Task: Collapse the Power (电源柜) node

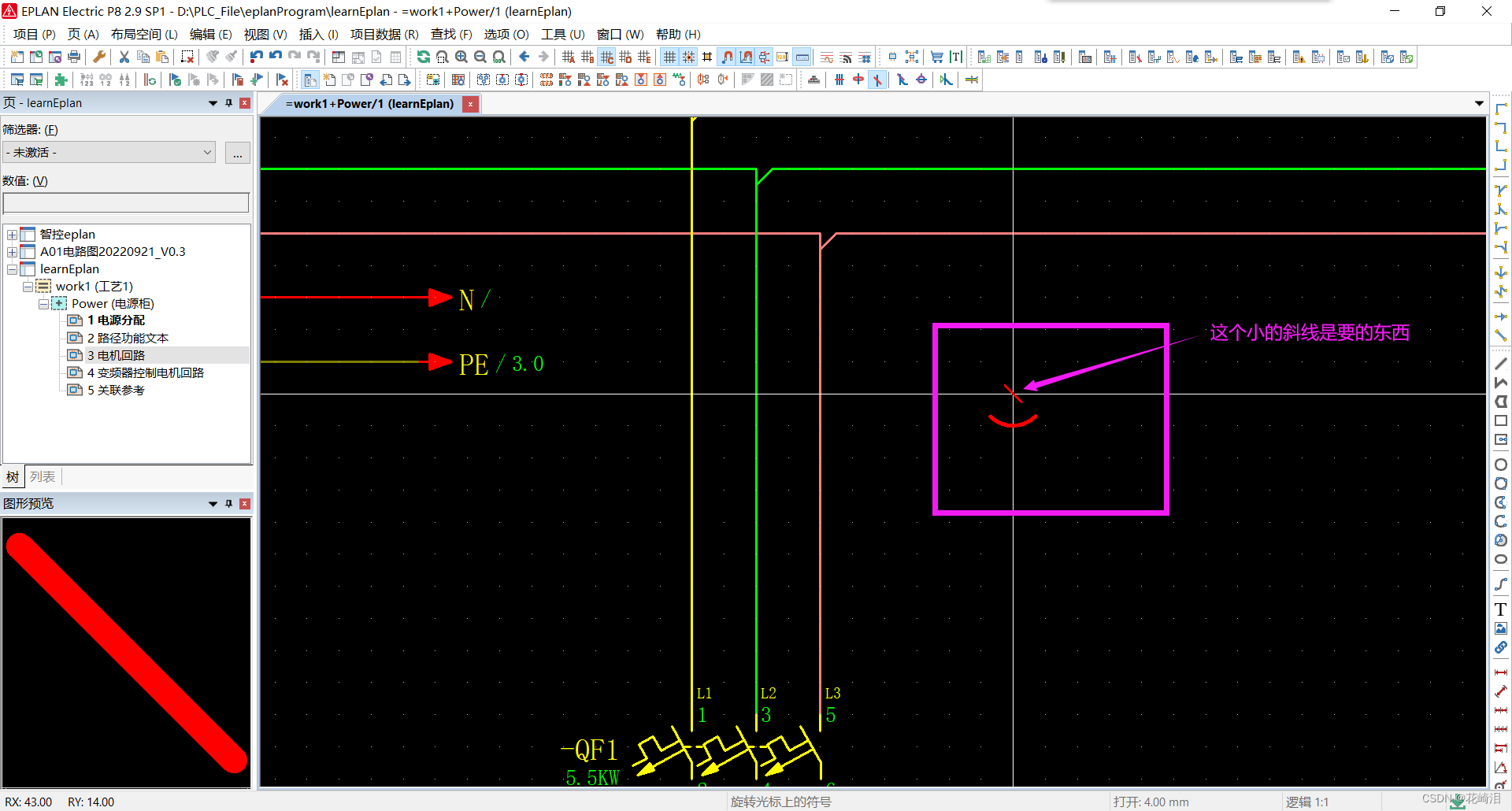Action: [x=43, y=304]
